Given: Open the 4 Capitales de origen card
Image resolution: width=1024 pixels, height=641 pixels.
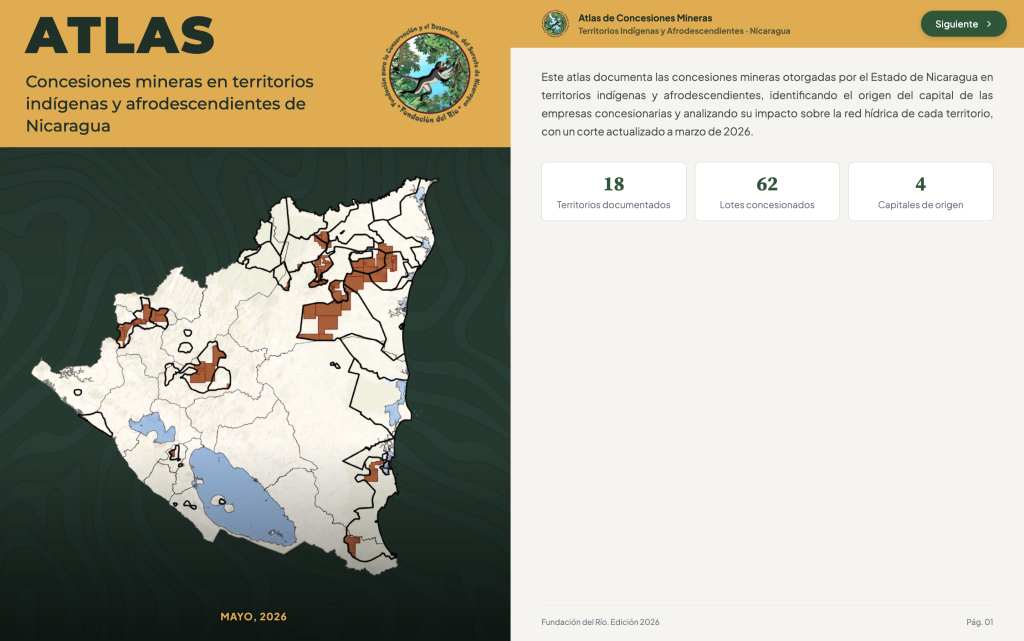Looking at the screenshot, I should [x=920, y=191].
